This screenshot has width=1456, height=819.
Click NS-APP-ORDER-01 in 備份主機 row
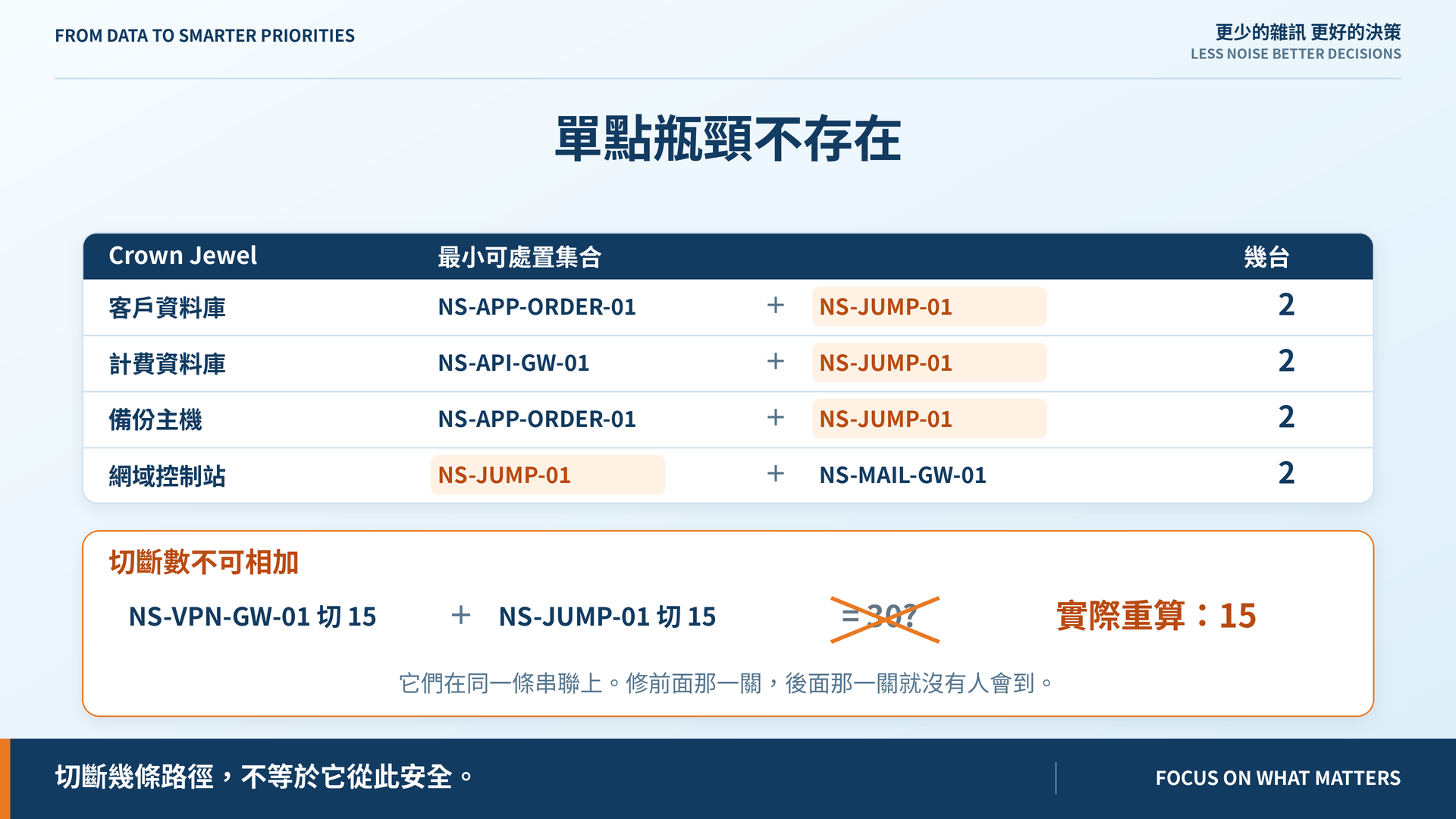[x=537, y=419]
